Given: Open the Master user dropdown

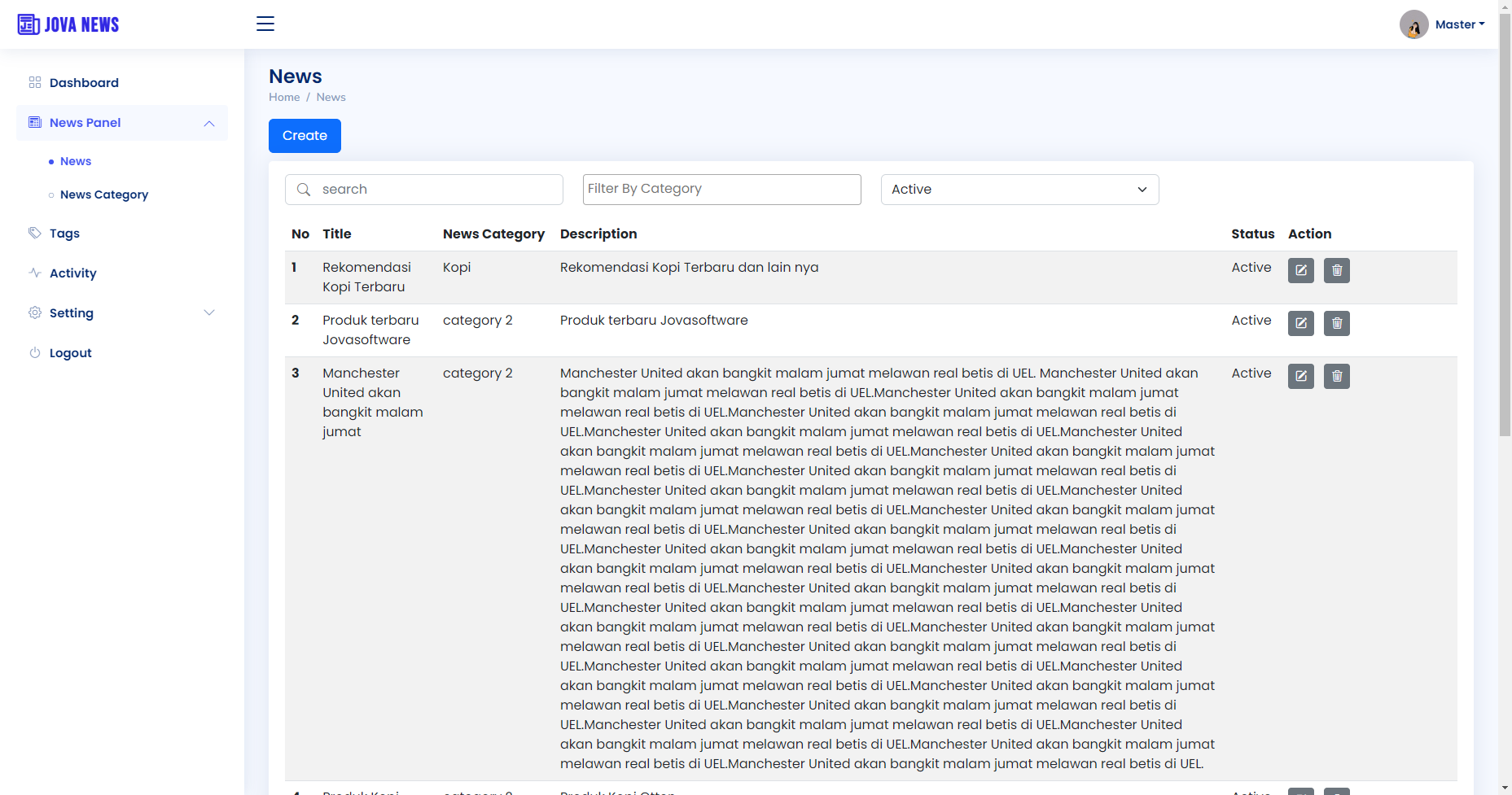Looking at the screenshot, I should tap(1459, 24).
